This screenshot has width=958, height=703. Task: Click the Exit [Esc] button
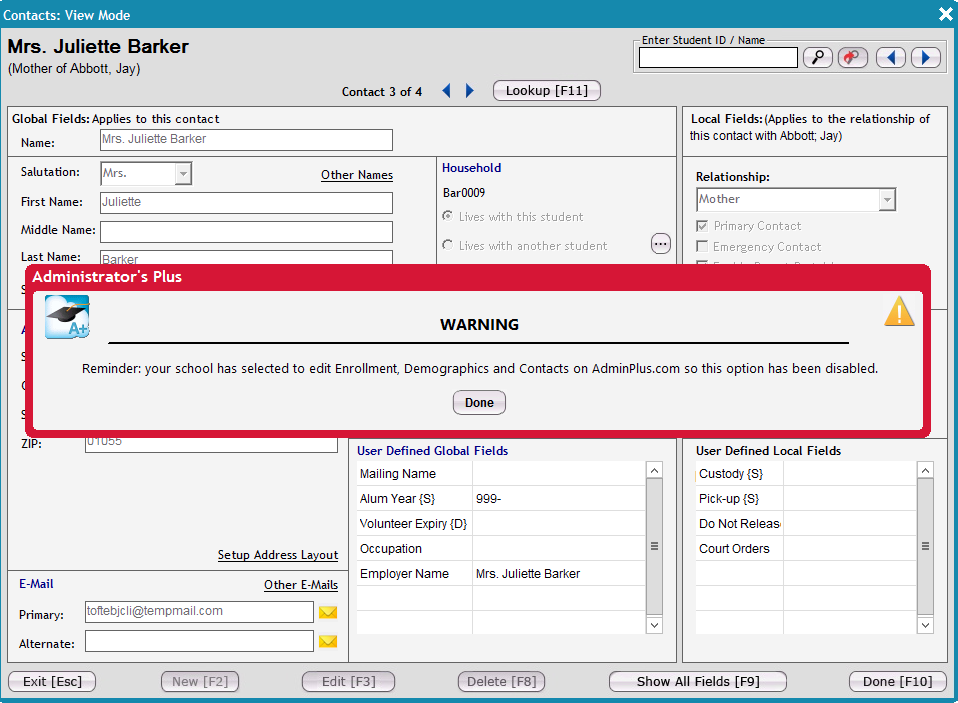coord(52,681)
